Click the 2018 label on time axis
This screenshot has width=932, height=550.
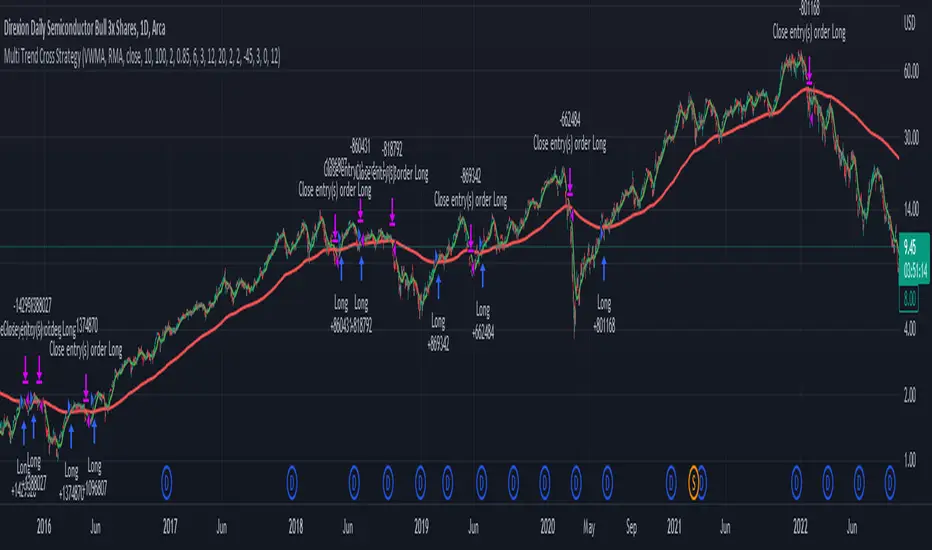pos(295,526)
